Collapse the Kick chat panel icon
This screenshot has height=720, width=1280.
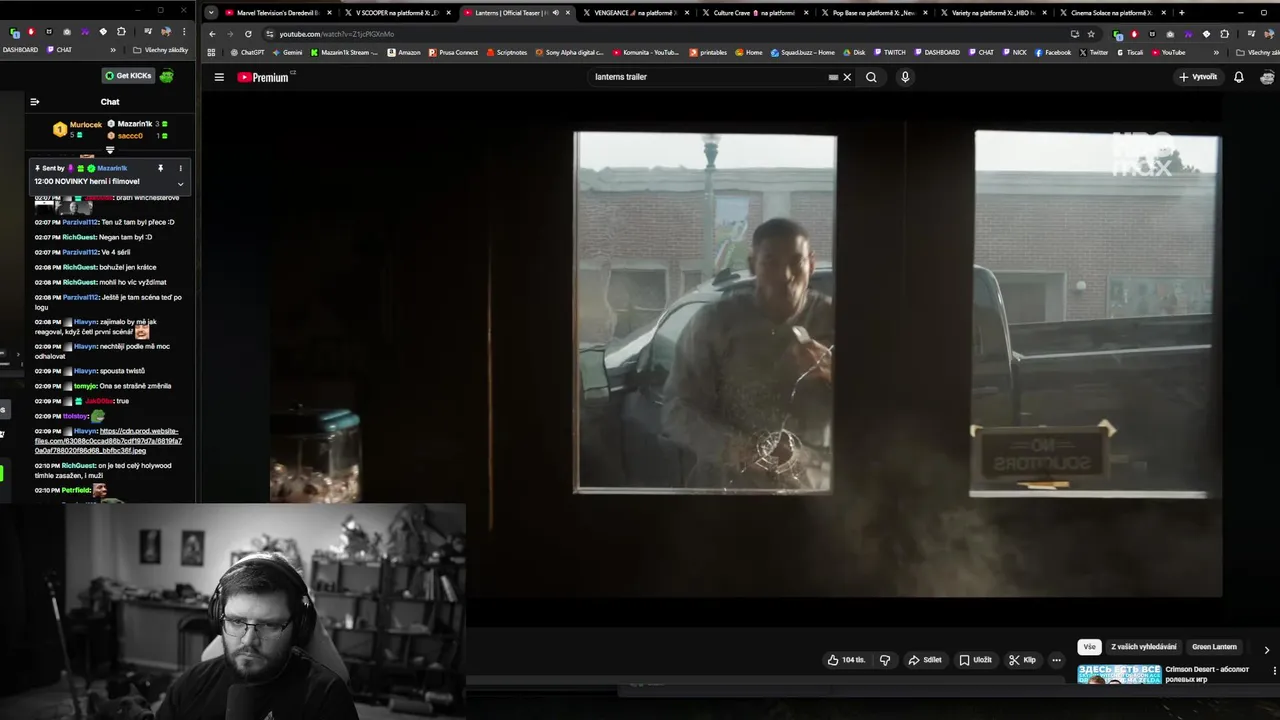[34, 101]
